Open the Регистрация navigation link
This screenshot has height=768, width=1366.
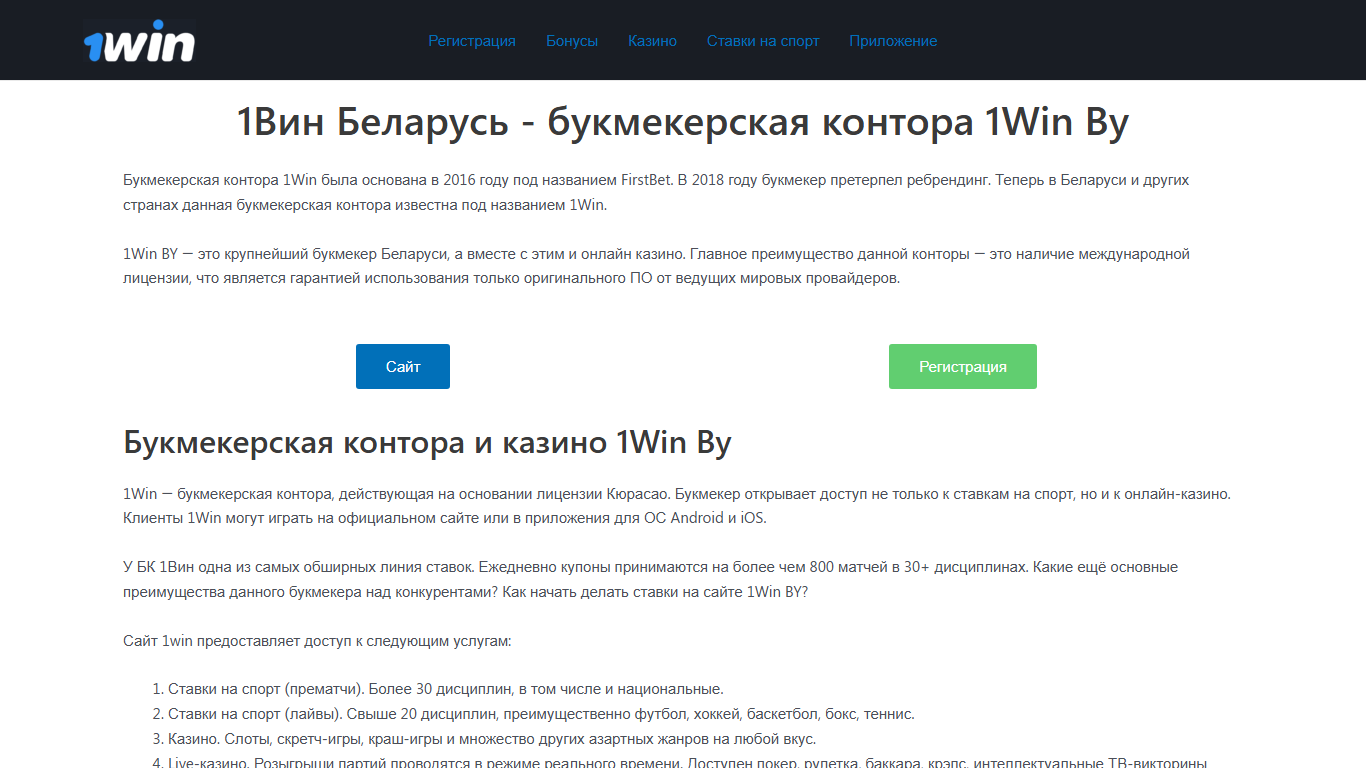coord(472,41)
